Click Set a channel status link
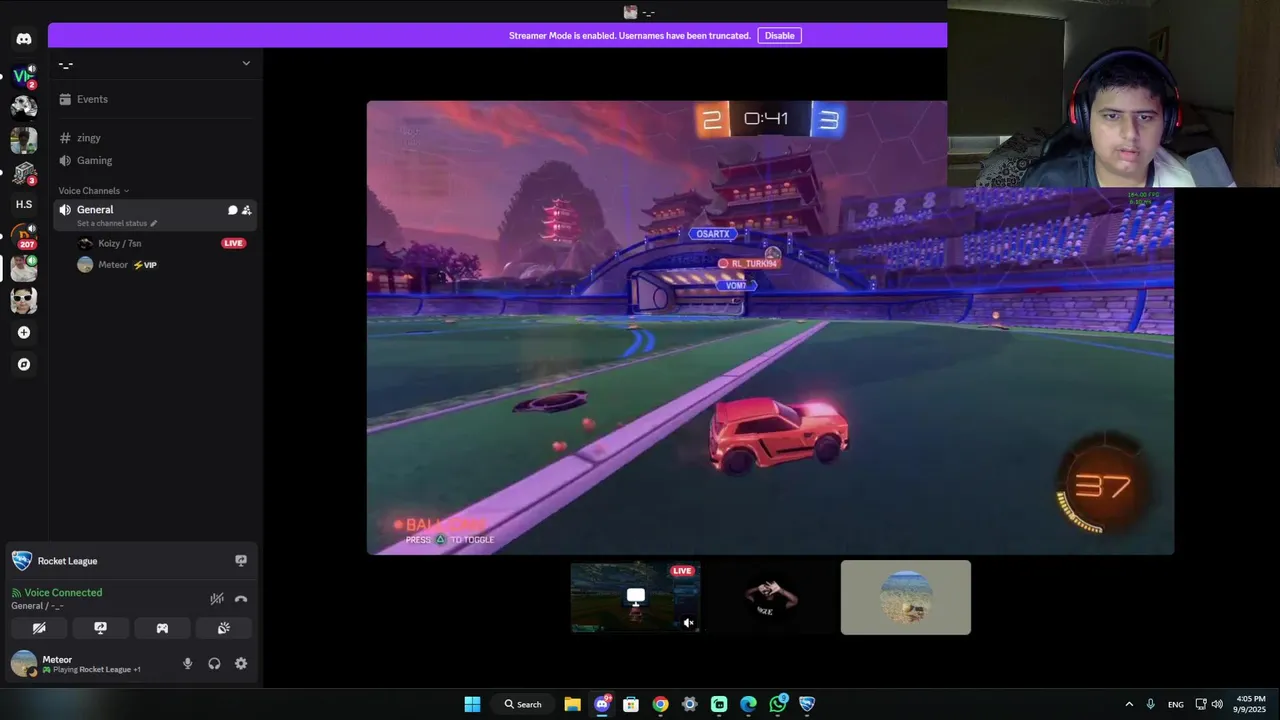This screenshot has width=1280, height=720. tap(111, 224)
